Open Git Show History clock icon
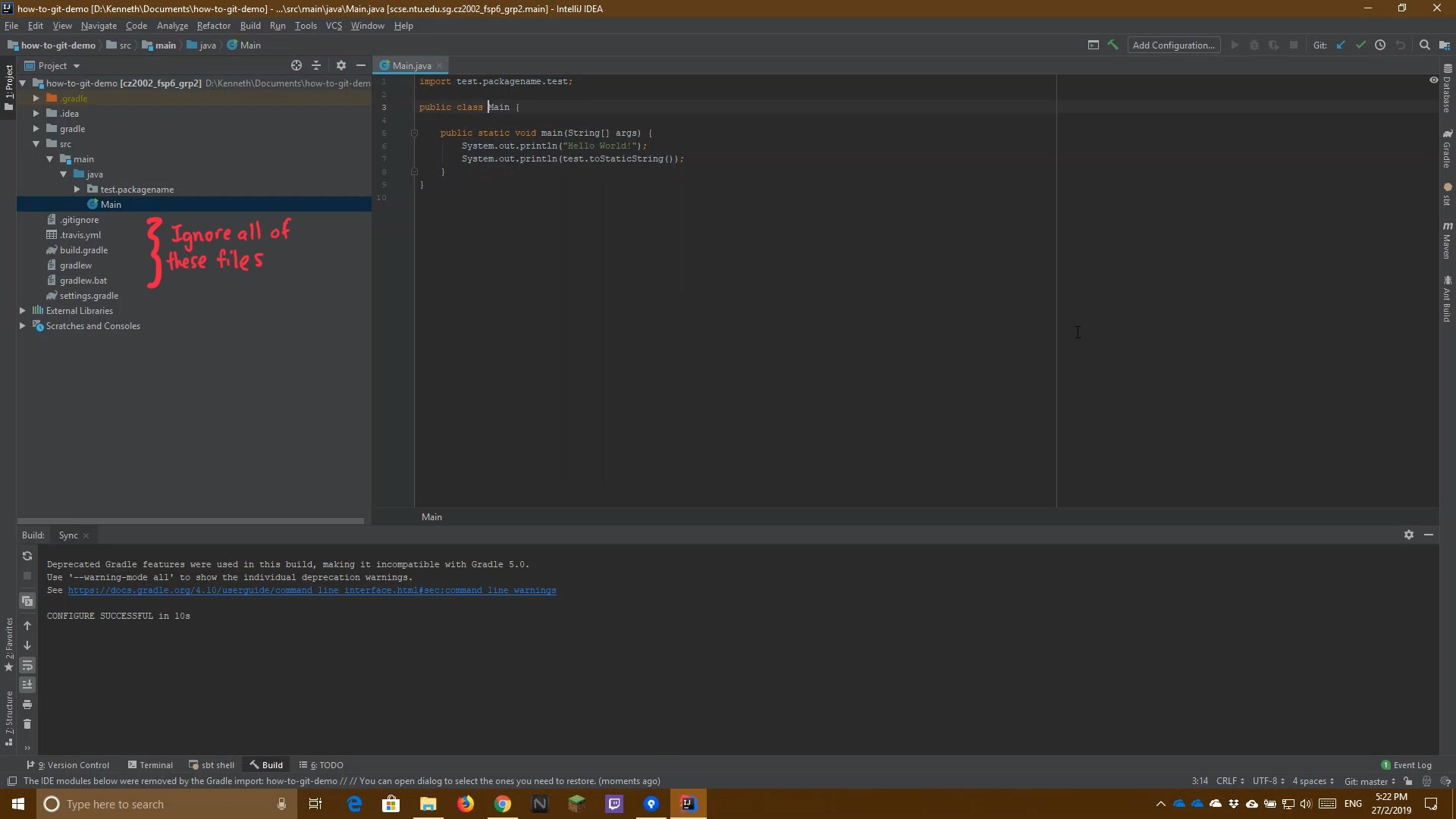This screenshot has height=819, width=1456. [1380, 45]
